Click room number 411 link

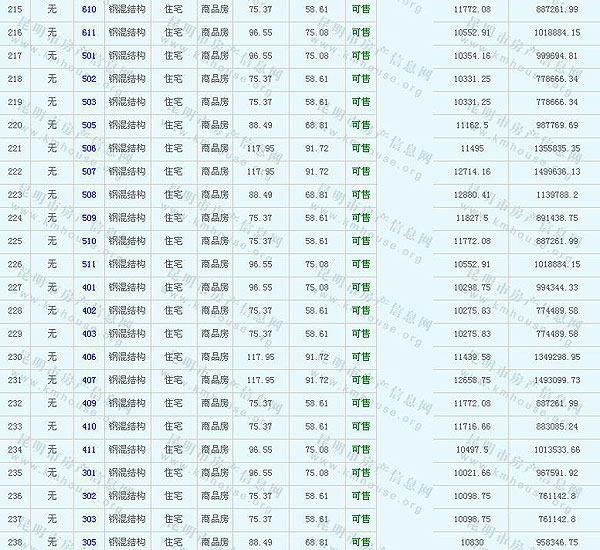(x=89, y=449)
